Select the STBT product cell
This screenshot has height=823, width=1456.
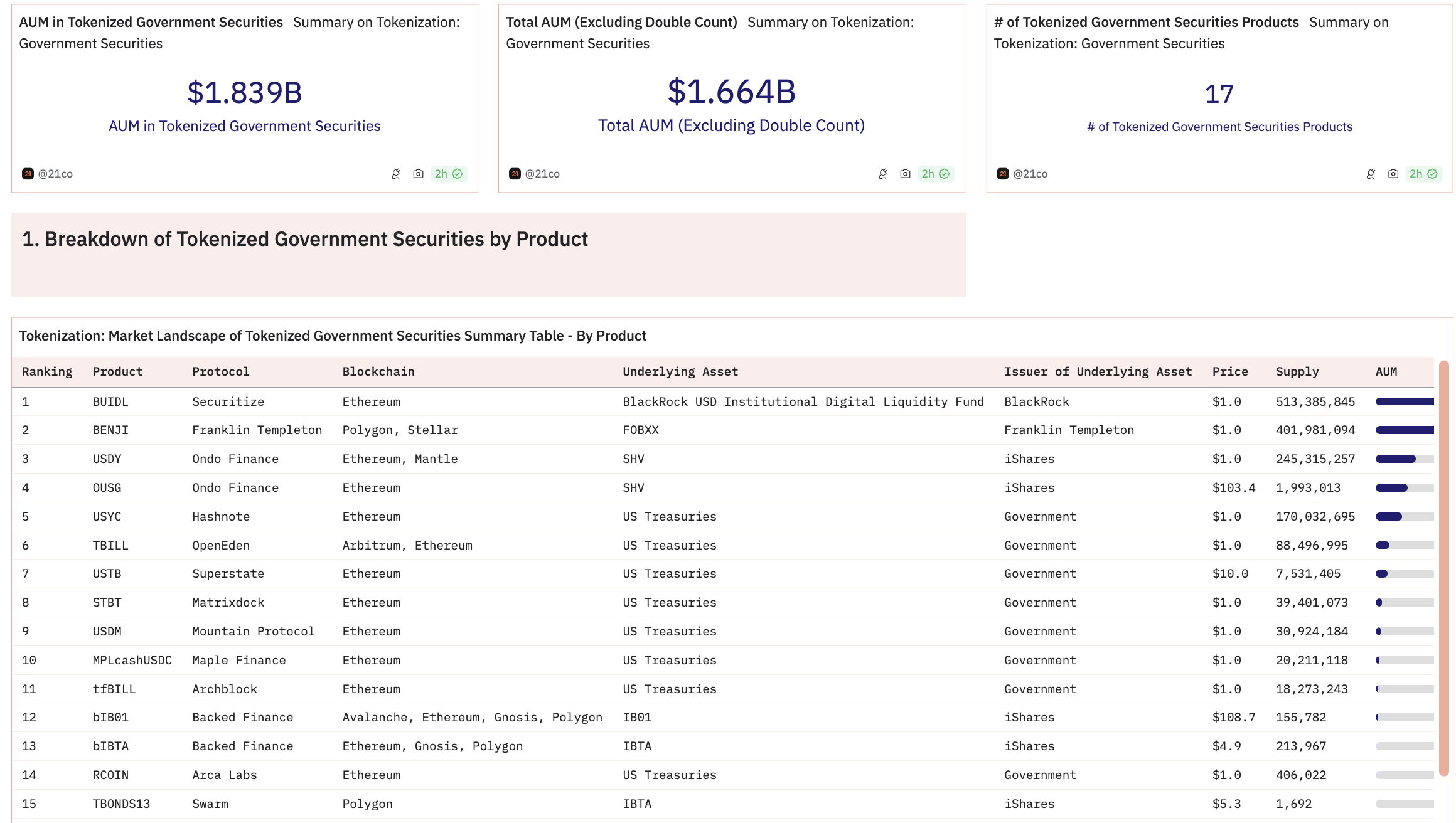point(107,602)
